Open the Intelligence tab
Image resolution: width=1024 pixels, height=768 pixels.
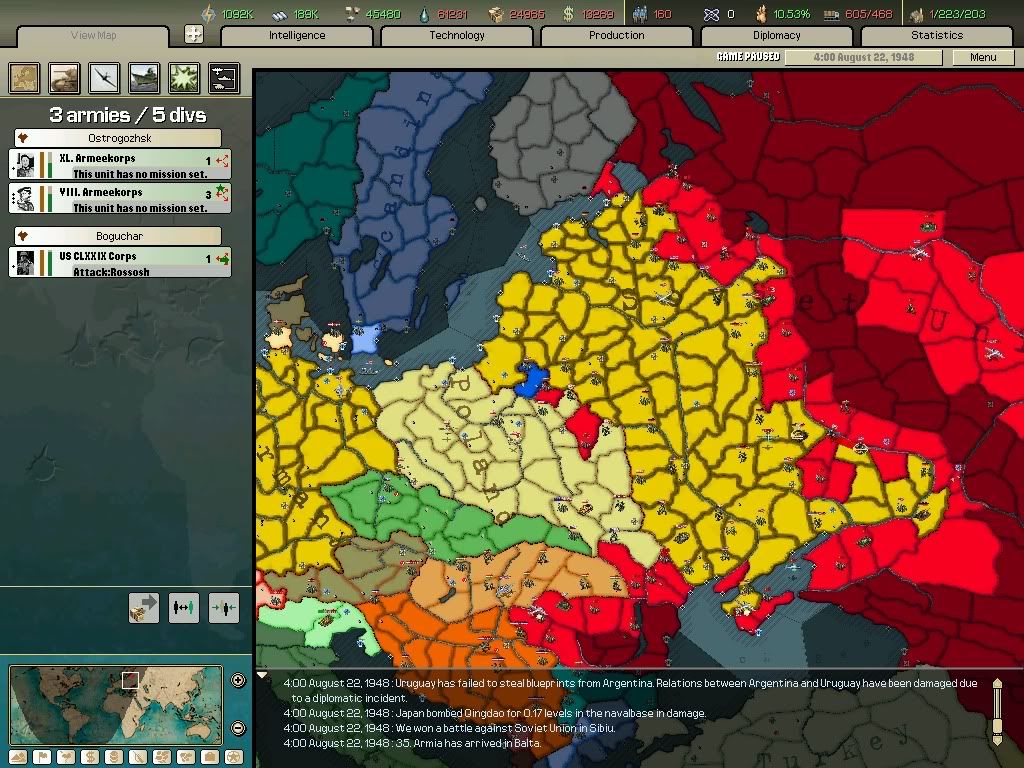coord(297,35)
